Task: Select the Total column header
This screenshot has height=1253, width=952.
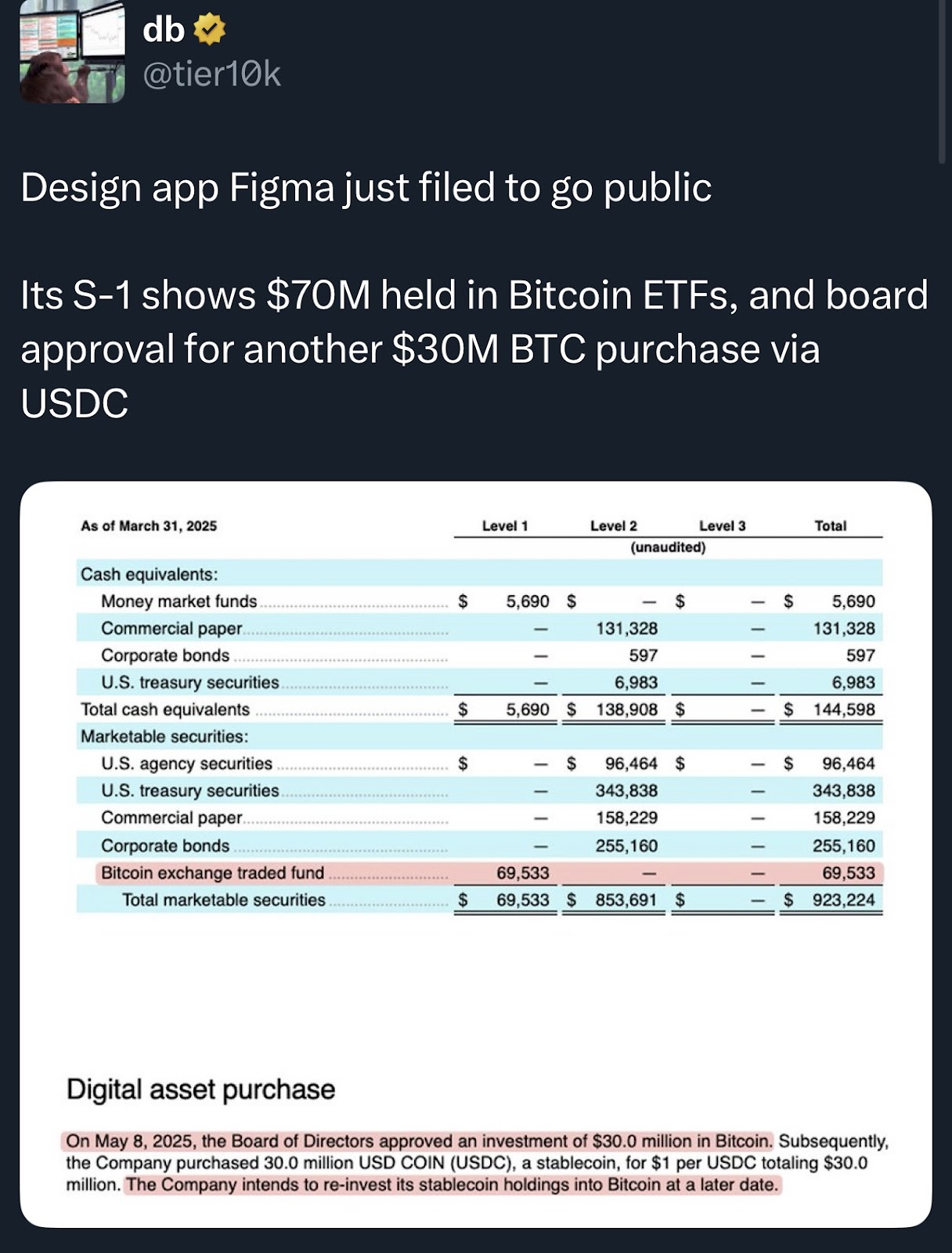Action: pos(831,526)
